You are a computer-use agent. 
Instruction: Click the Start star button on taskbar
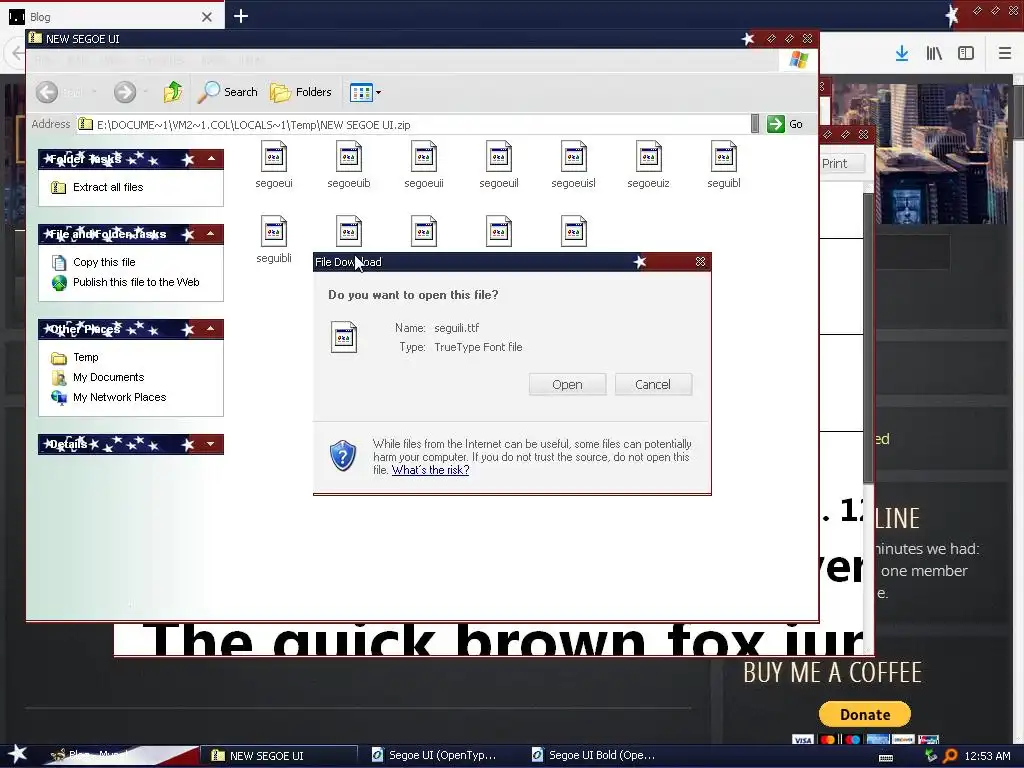[18, 755]
